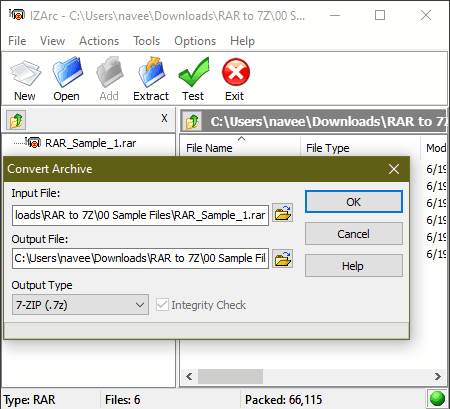Minimize the IZArc window

335,15
